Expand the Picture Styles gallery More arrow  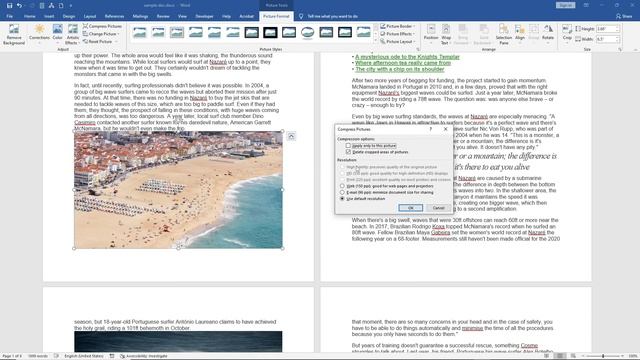pos(376,41)
